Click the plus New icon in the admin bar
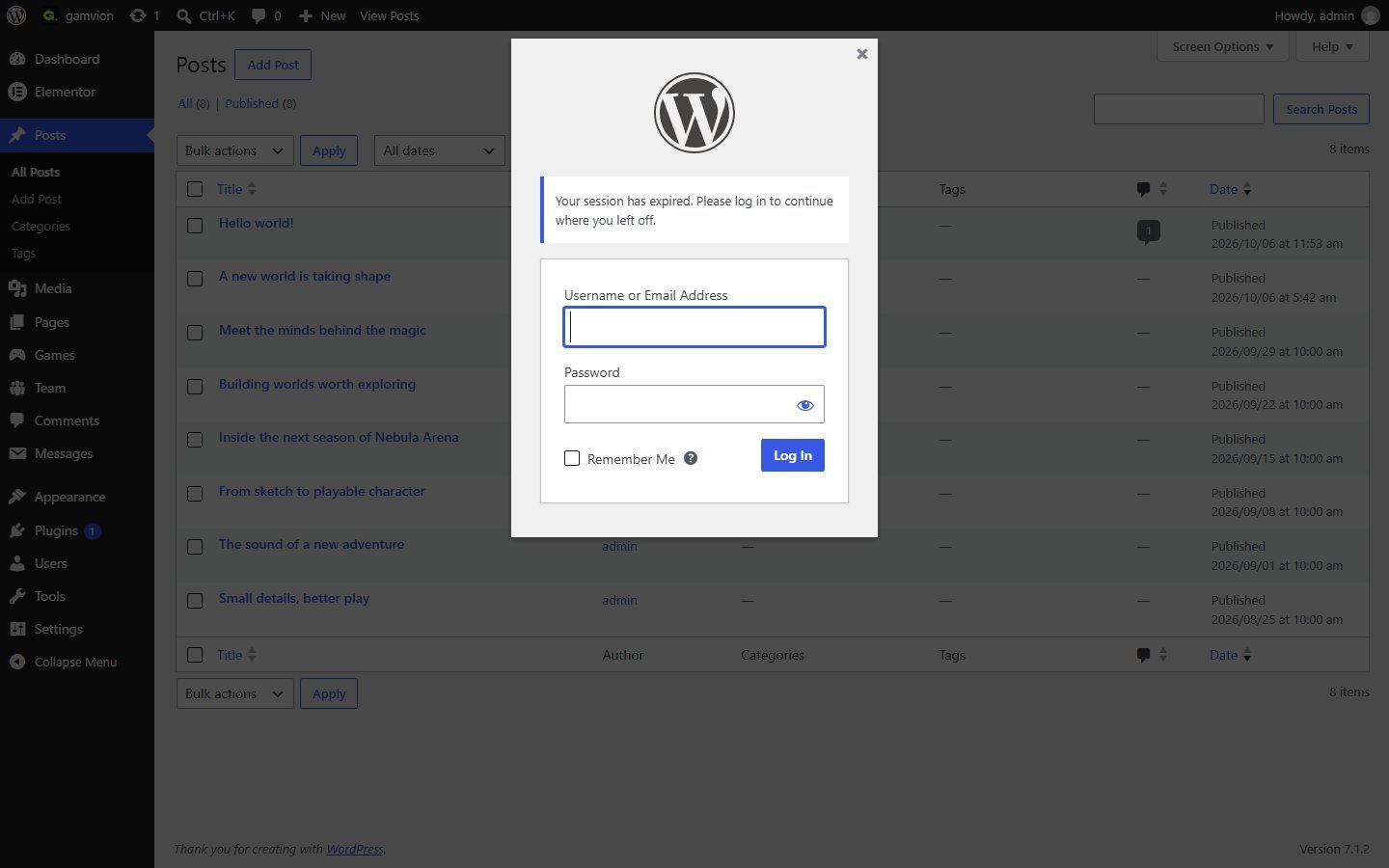The height and width of the screenshot is (868, 1389). (305, 15)
